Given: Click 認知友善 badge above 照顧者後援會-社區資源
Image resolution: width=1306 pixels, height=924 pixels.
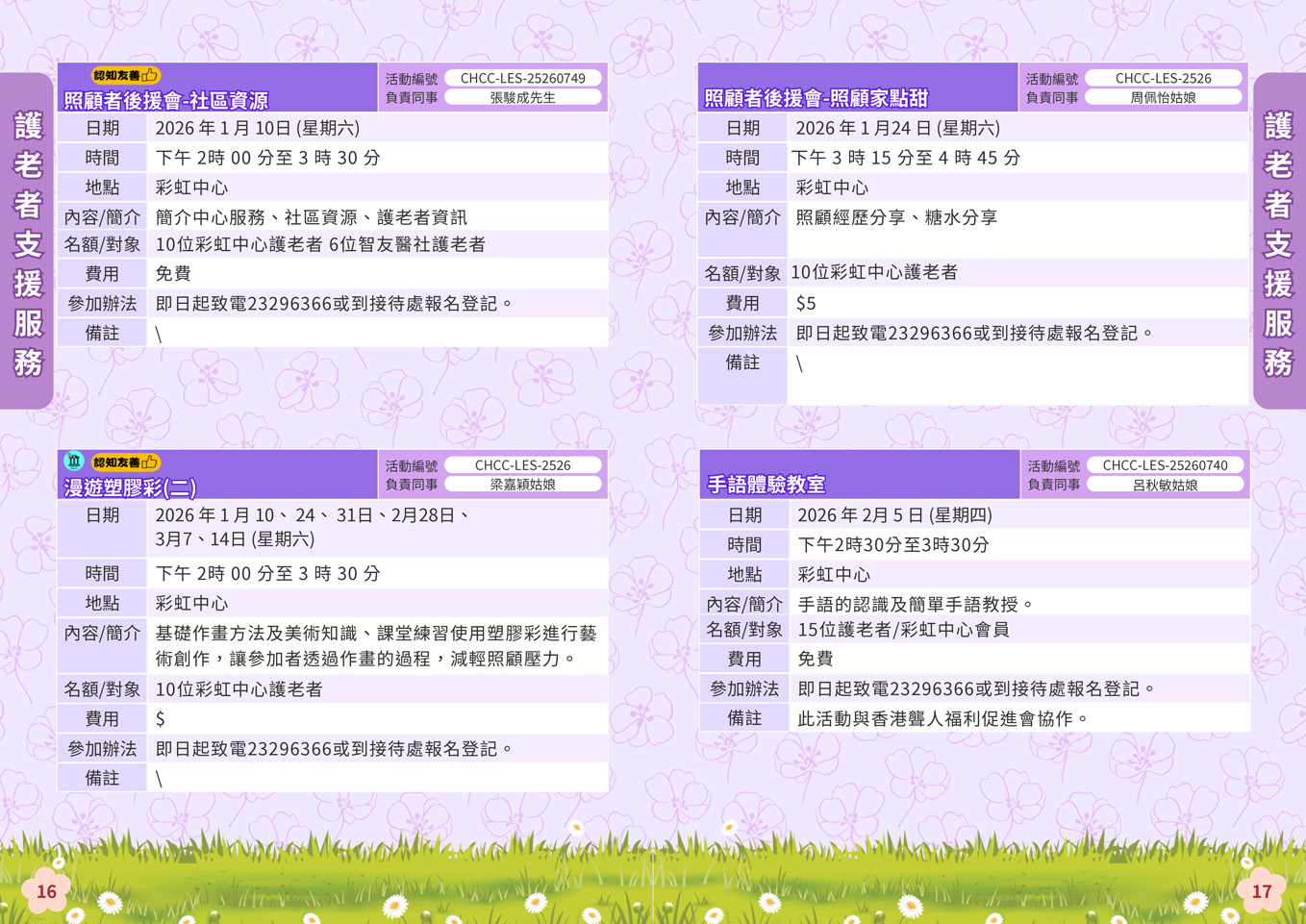Looking at the screenshot, I should 125,75.
